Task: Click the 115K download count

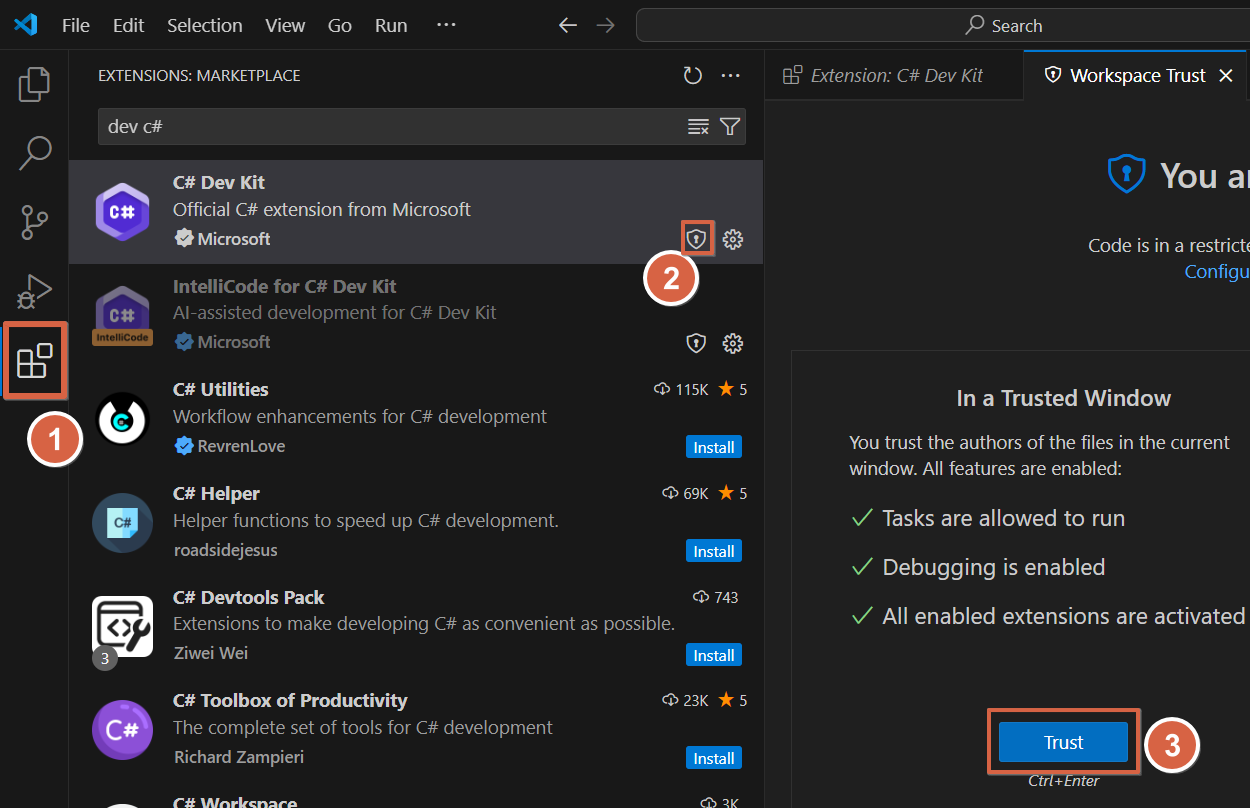Action: coord(691,389)
